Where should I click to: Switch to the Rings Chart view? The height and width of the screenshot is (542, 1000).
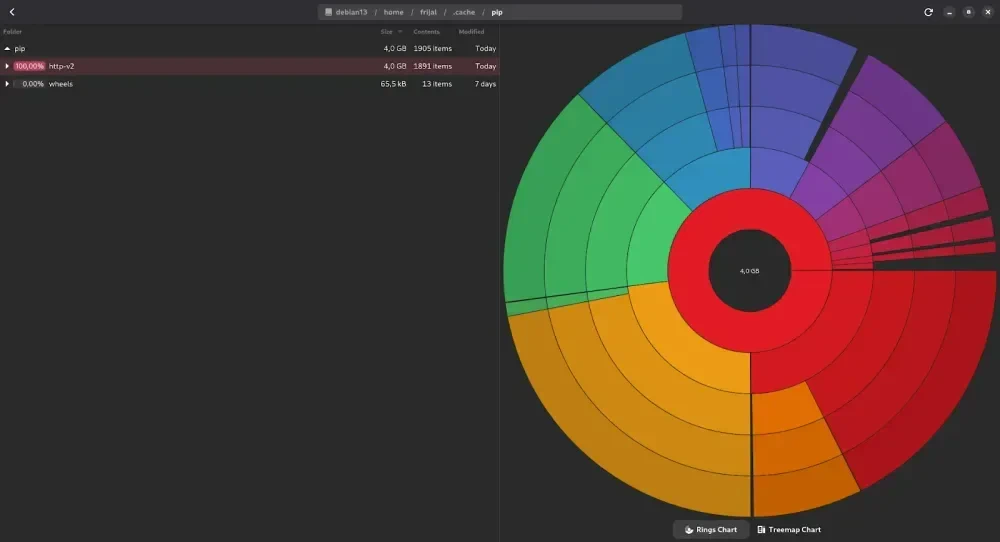coord(711,530)
